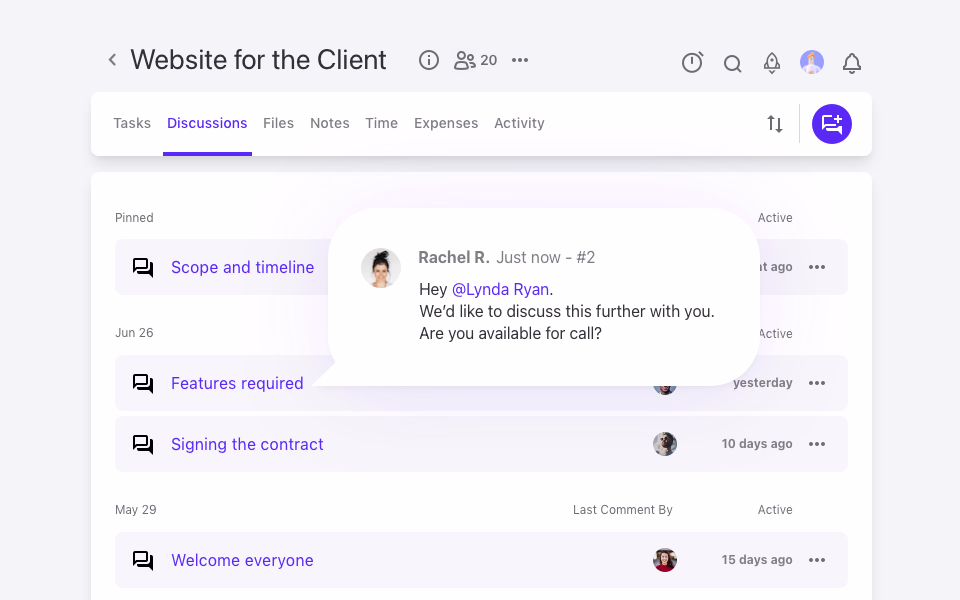Open the Files tab
The width and height of the screenshot is (960, 600).
(x=279, y=123)
